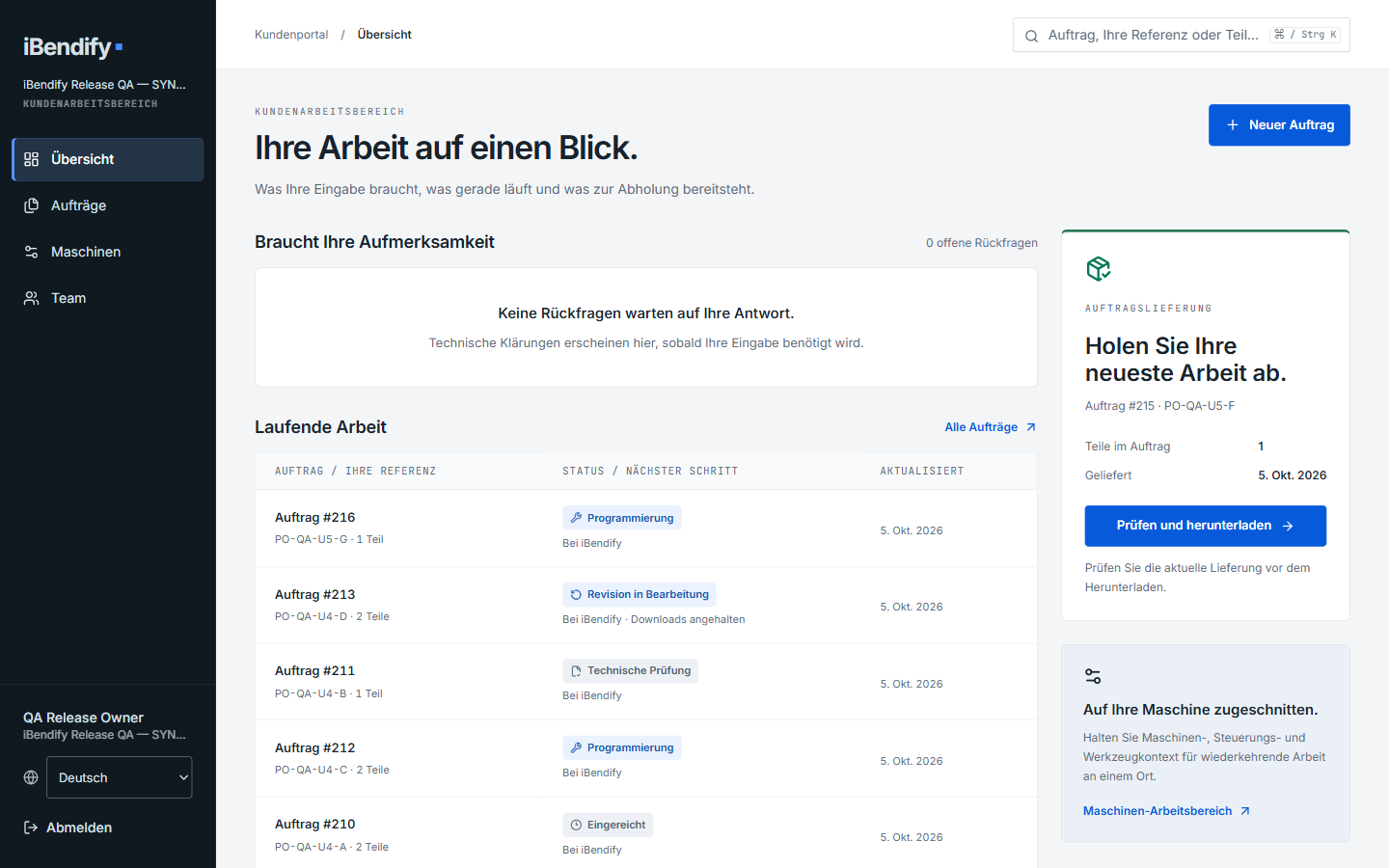Viewport: 1389px width, 868px height.
Task: Click the sliders icon in machine card
Action: (x=1093, y=676)
